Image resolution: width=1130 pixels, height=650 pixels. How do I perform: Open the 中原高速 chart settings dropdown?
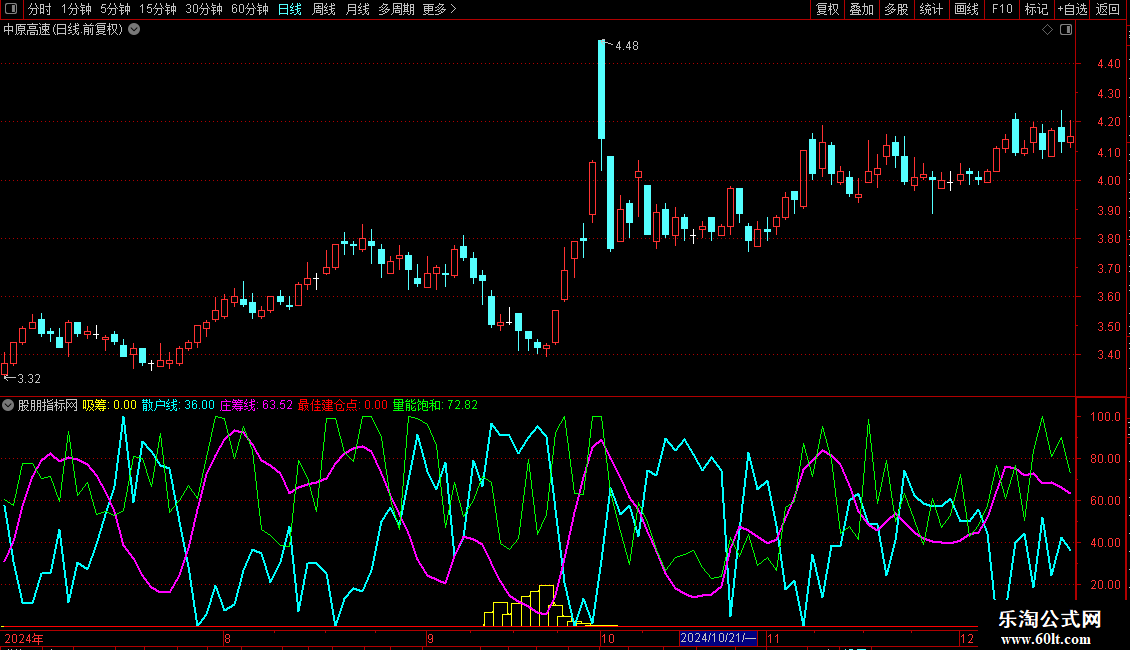[x=134, y=30]
